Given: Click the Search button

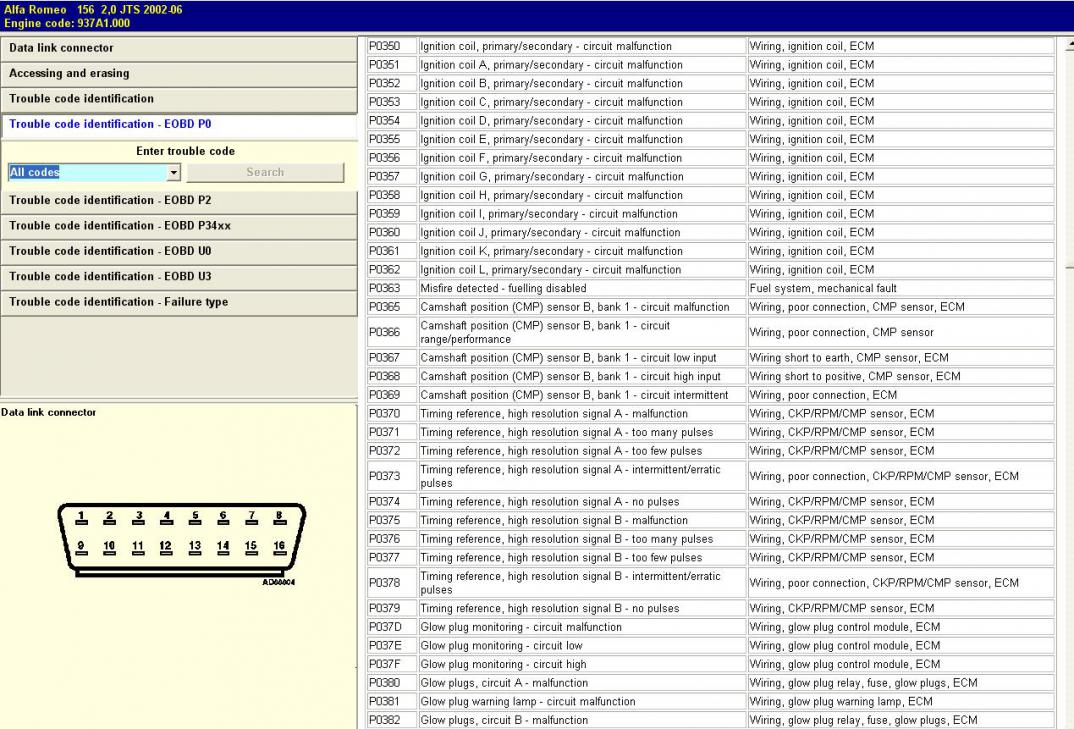Looking at the screenshot, I should [x=265, y=173].
